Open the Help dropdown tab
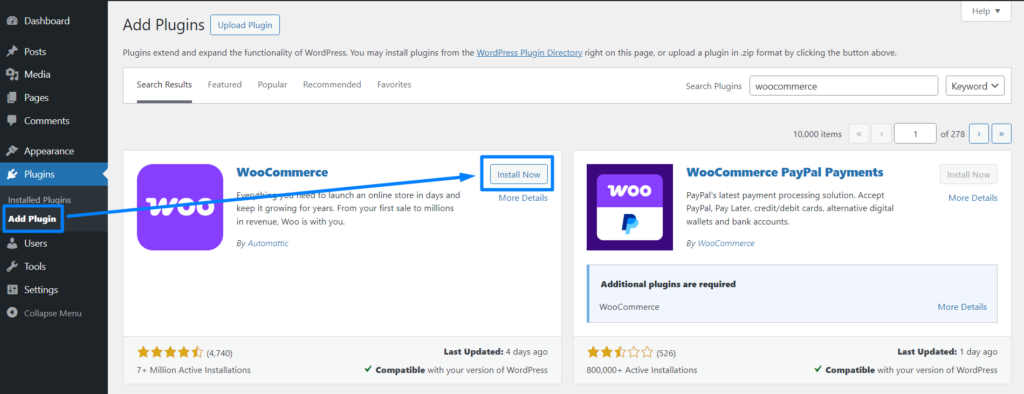This screenshot has height=394, width=1024. coord(986,11)
